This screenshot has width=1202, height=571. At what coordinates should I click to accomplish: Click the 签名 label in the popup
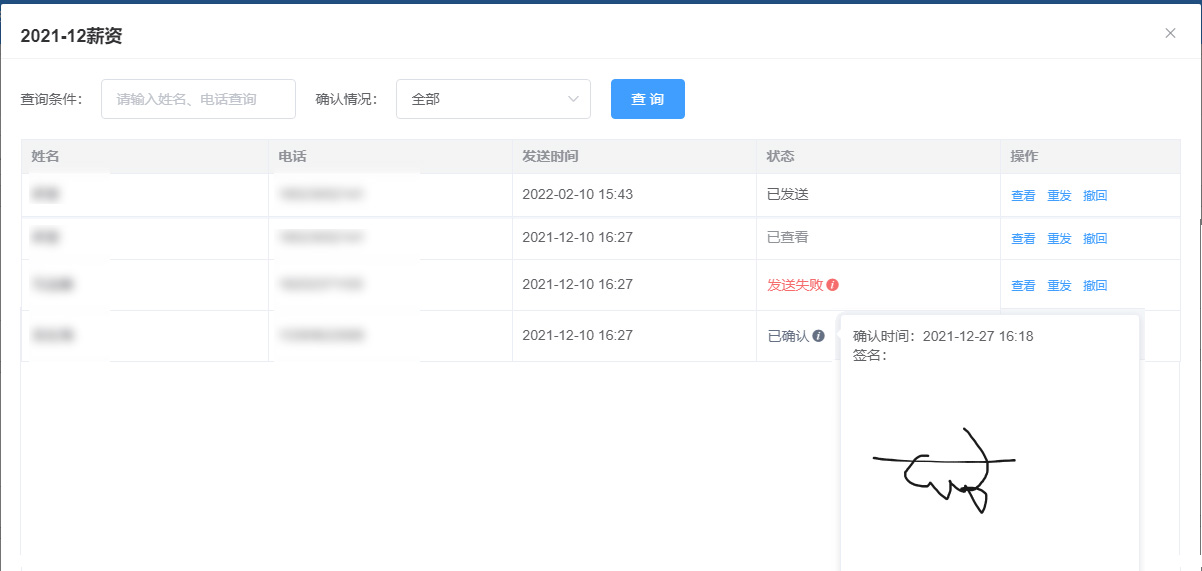pyautogui.click(x=870, y=355)
